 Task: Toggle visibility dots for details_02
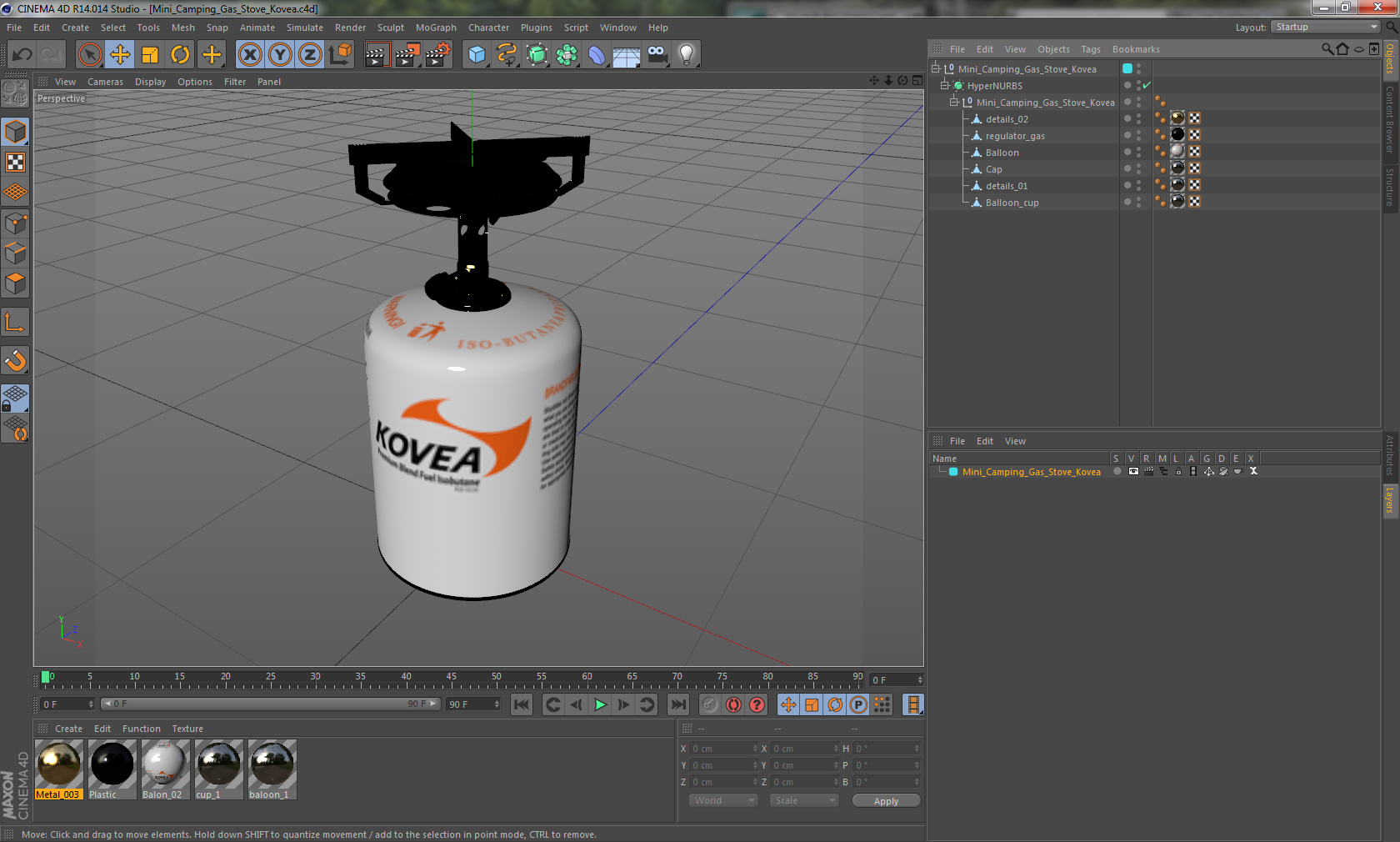(1138, 119)
